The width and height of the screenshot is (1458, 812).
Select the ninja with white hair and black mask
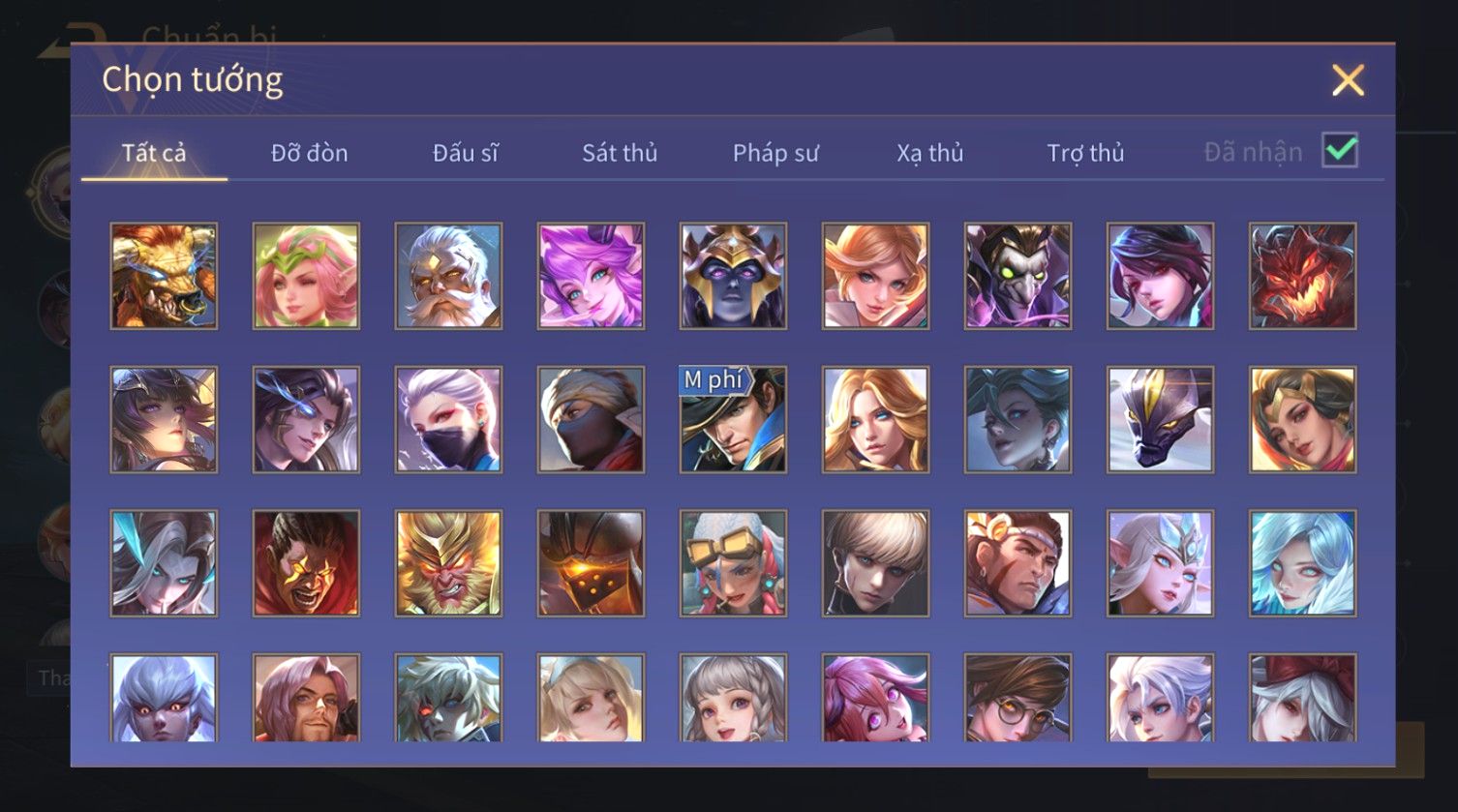(448, 419)
